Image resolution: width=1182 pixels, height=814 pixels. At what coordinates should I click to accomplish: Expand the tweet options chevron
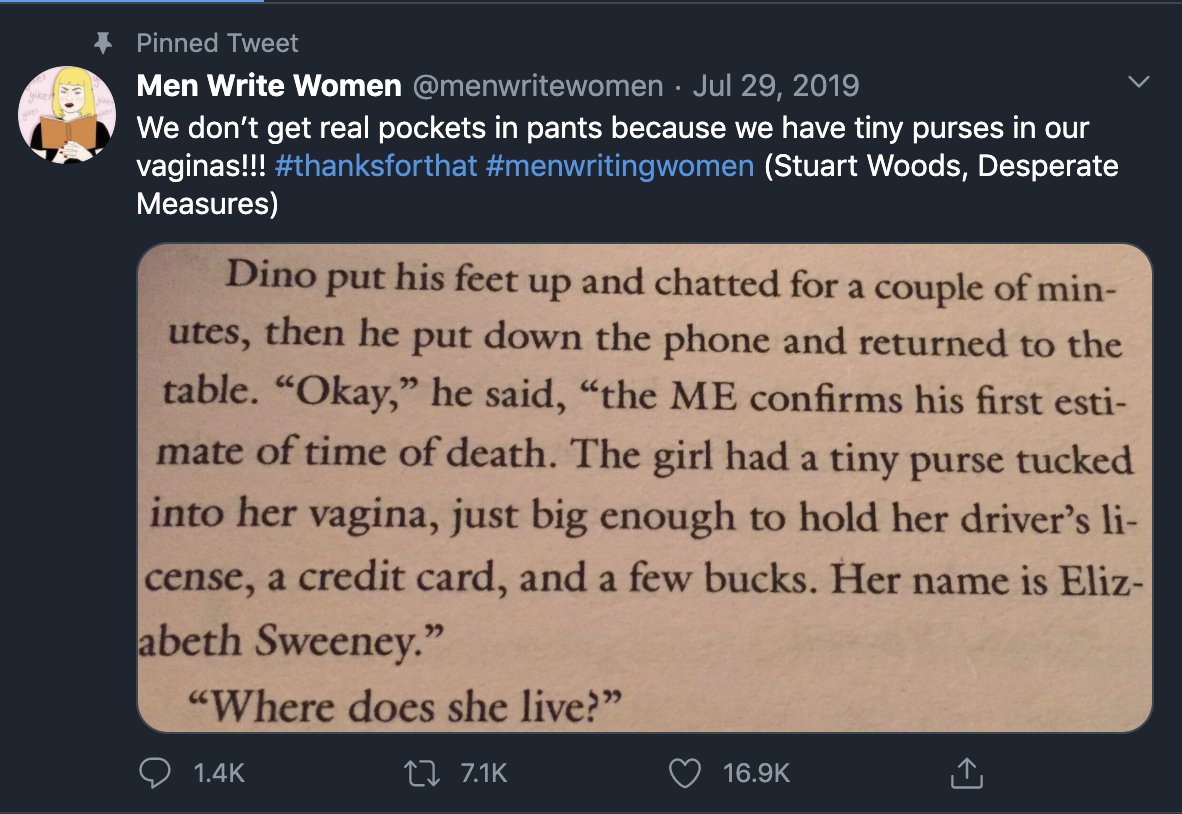pyautogui.click(x=1138, y=81)
